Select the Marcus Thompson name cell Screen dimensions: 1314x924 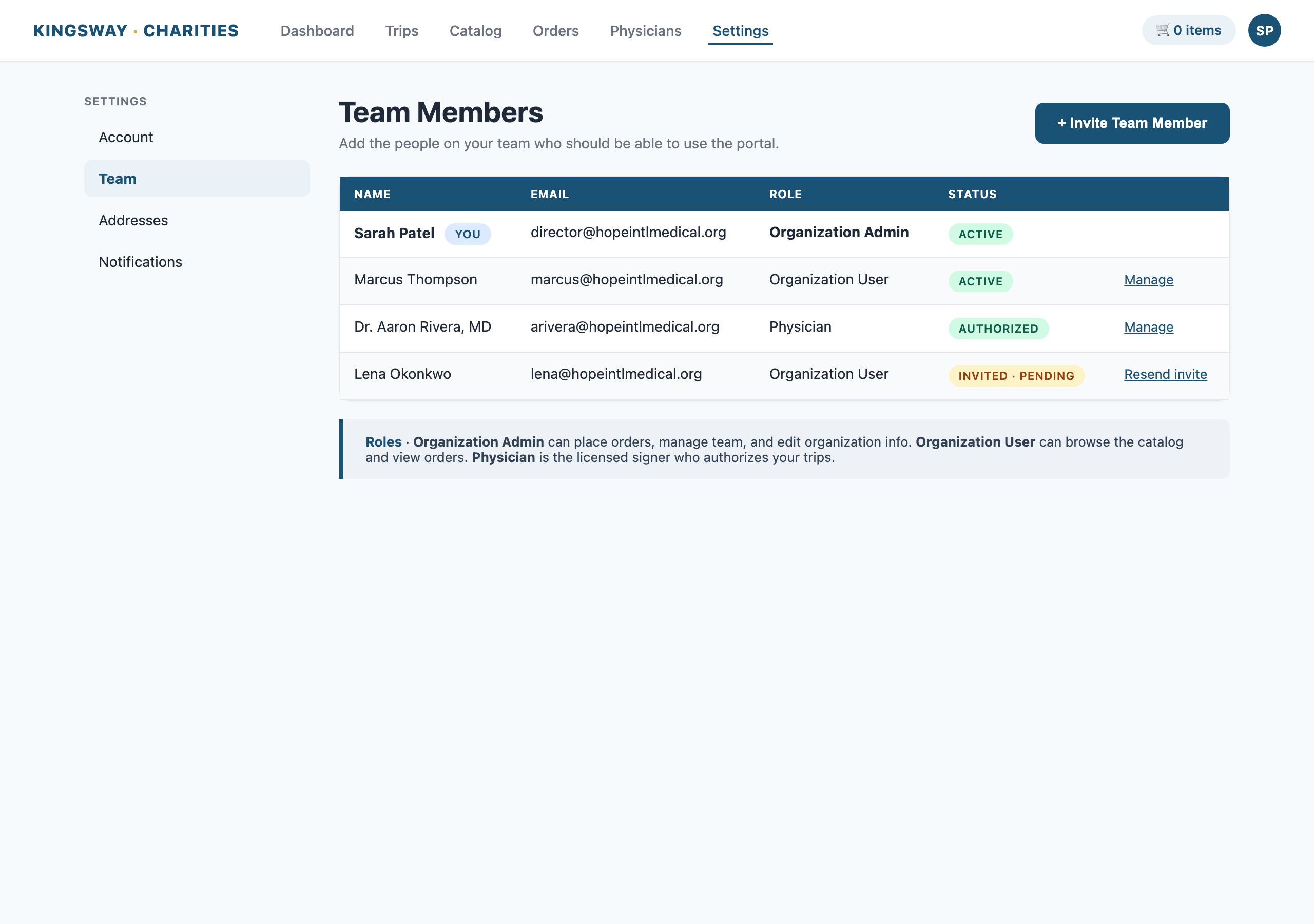click(x=415, y=279)
